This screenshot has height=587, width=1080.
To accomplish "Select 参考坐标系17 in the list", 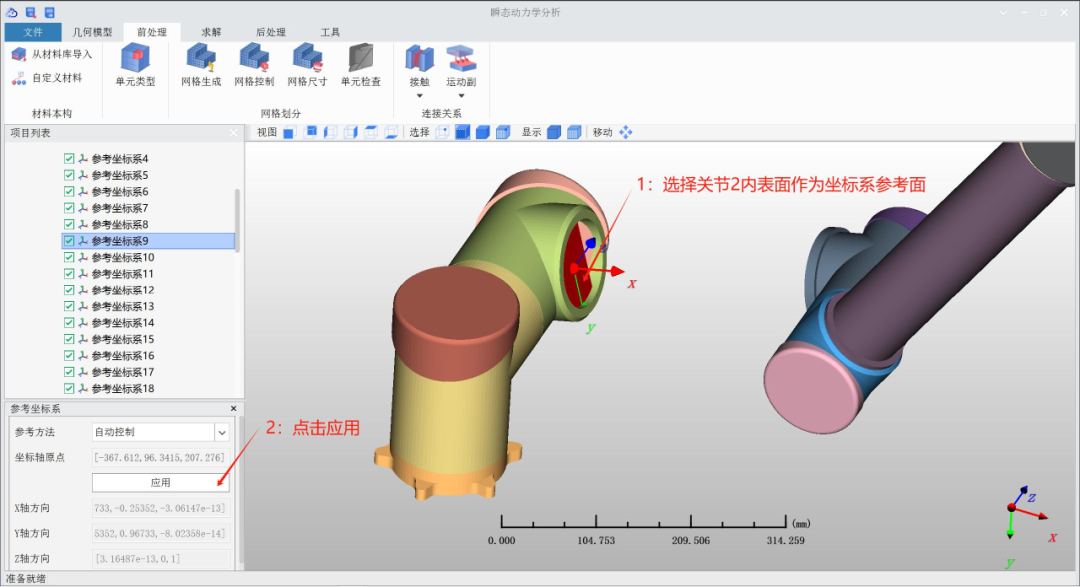I will click(x=123, y=372).
